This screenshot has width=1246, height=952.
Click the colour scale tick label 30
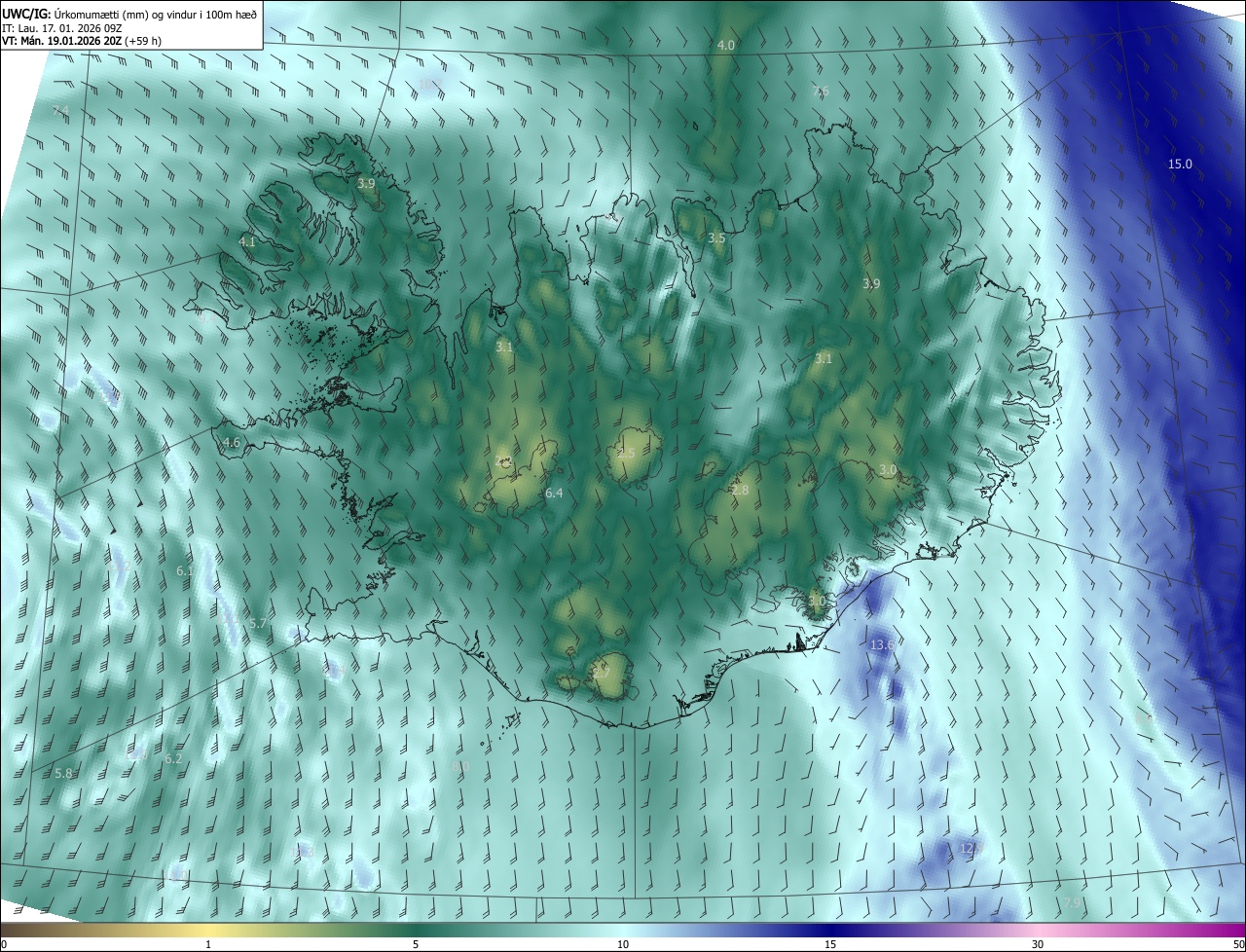[1038, 944]
